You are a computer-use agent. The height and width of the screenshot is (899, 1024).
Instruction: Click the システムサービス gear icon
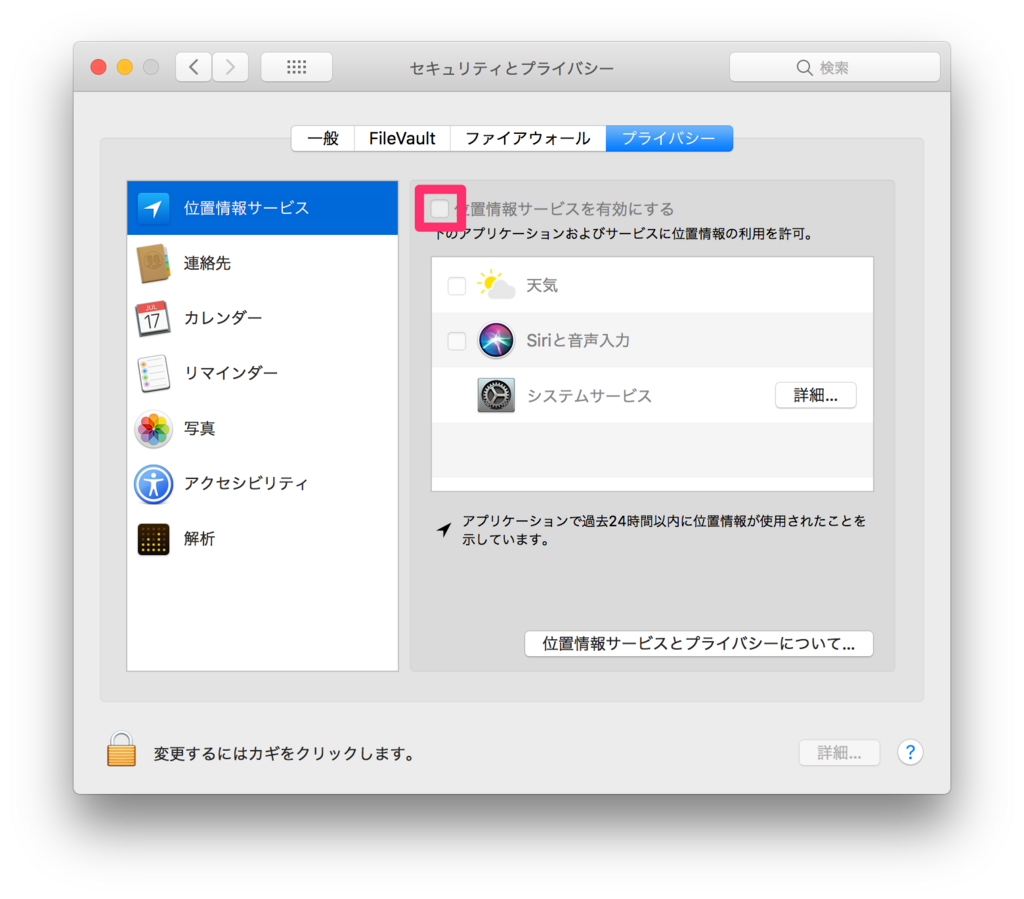(497, 395)
